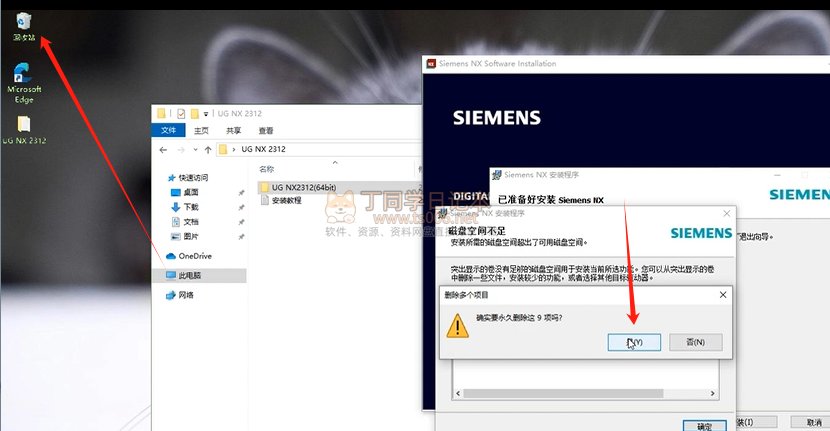Screen dimensions: 830x431
Task: Click the quick access toolbar dropdown arrow
Action: point(206,114)
